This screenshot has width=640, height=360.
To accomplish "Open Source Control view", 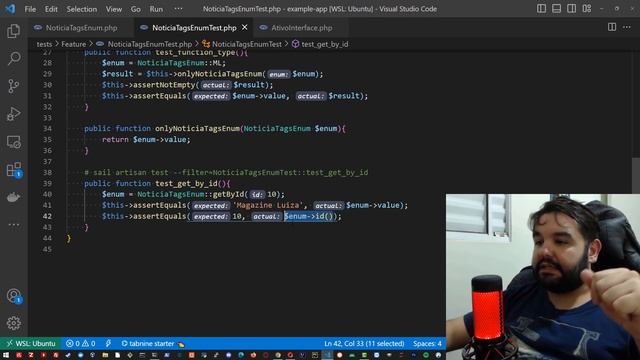I will 13,86.
